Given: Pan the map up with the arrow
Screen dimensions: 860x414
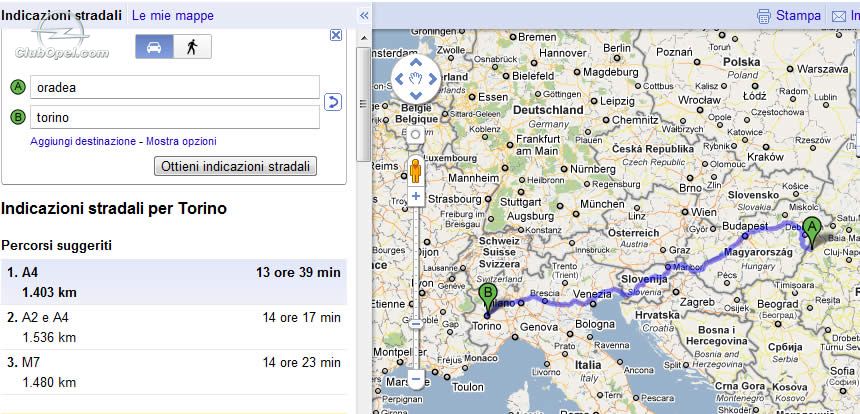Looking at the screenshot, I should [416, 61].
